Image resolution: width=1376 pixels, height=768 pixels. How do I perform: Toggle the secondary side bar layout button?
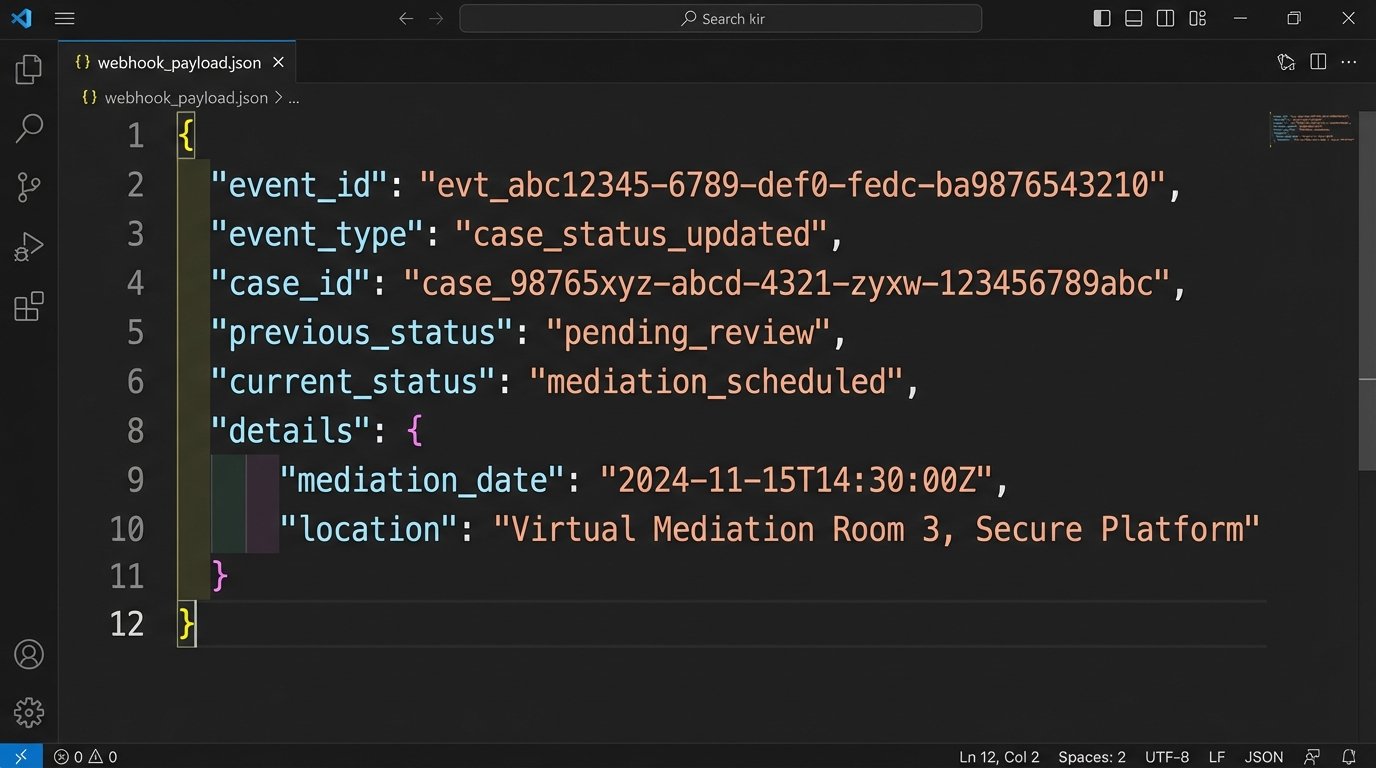1166,18
